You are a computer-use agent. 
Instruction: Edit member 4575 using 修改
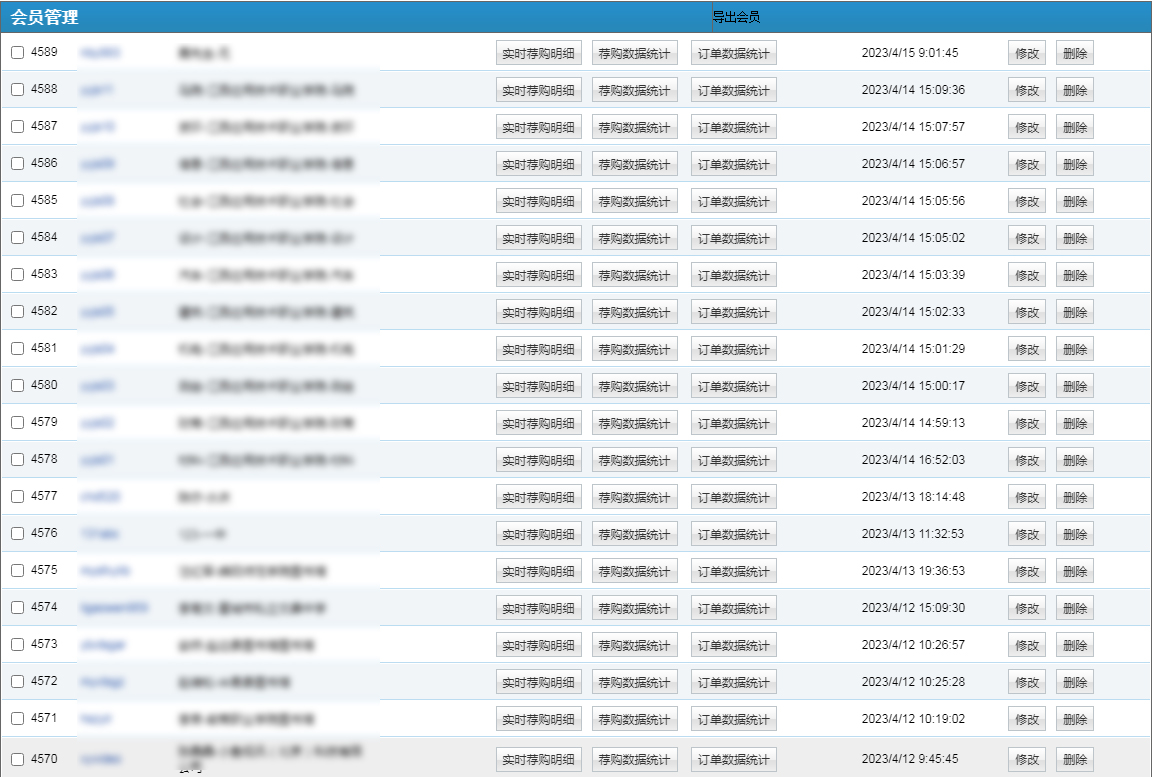pyautogui.click(x=1026, y=572)
